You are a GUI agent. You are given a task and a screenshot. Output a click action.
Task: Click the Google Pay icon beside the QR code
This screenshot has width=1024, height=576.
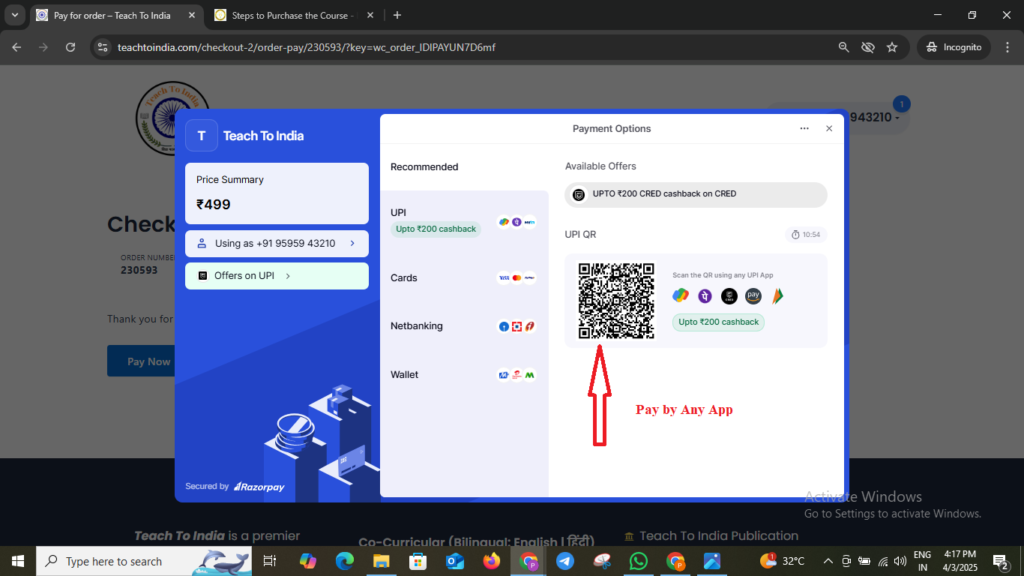pyautogui.click(x=680, y=296)
